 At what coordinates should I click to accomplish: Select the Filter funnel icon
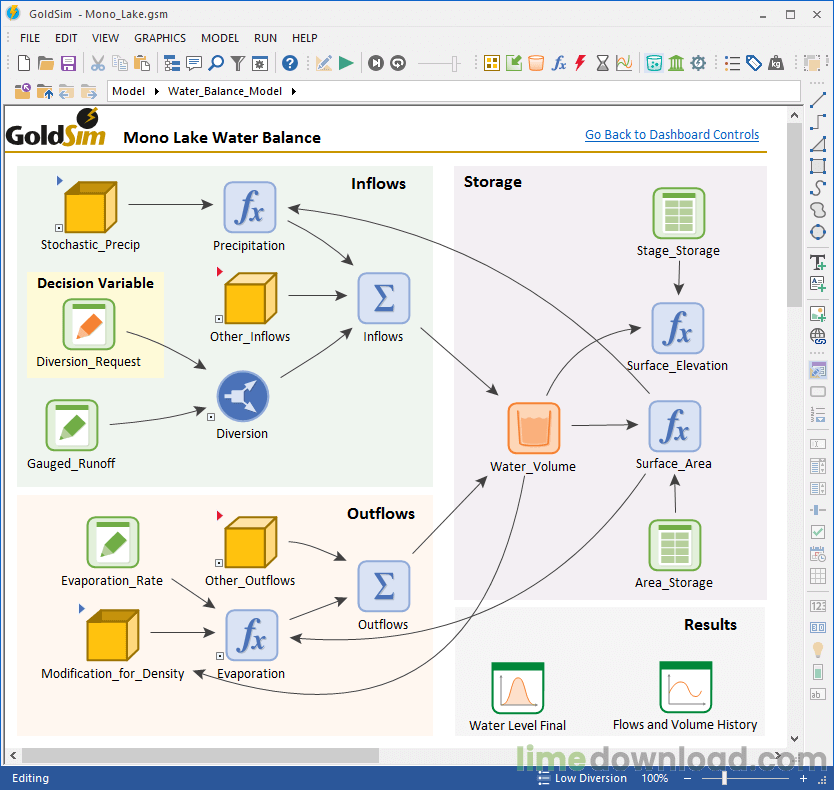pyautogui.click(x=238, y=63)
